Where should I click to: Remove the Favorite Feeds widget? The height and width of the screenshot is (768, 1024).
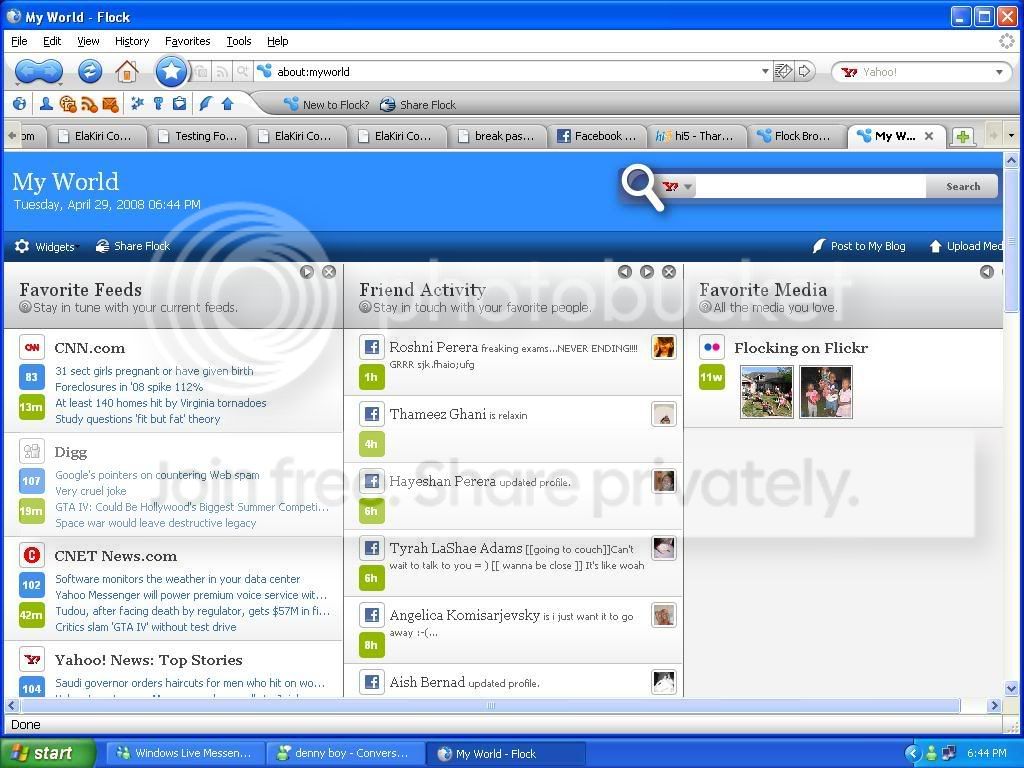click(x=329, y=272)
